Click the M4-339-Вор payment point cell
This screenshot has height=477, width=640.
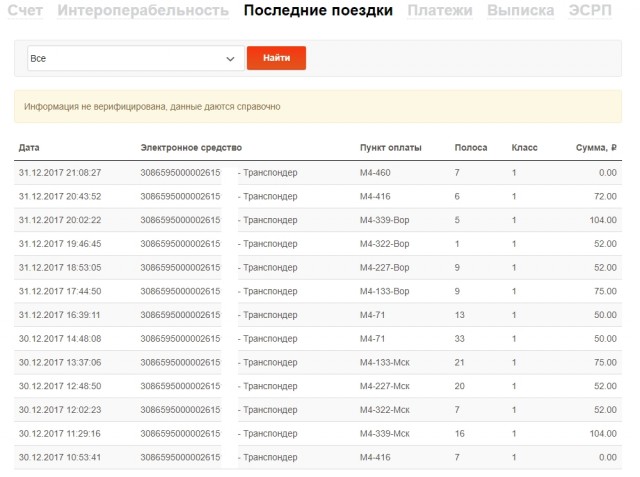click(384, 220)
